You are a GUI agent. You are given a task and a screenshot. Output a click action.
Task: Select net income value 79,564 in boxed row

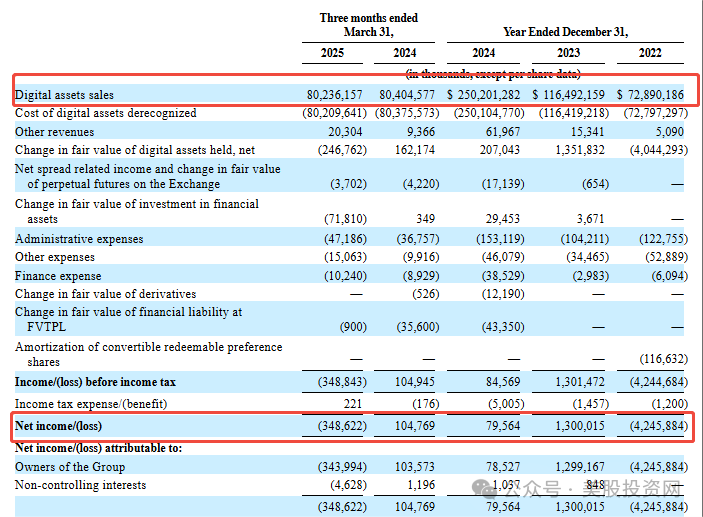(503, 426)
